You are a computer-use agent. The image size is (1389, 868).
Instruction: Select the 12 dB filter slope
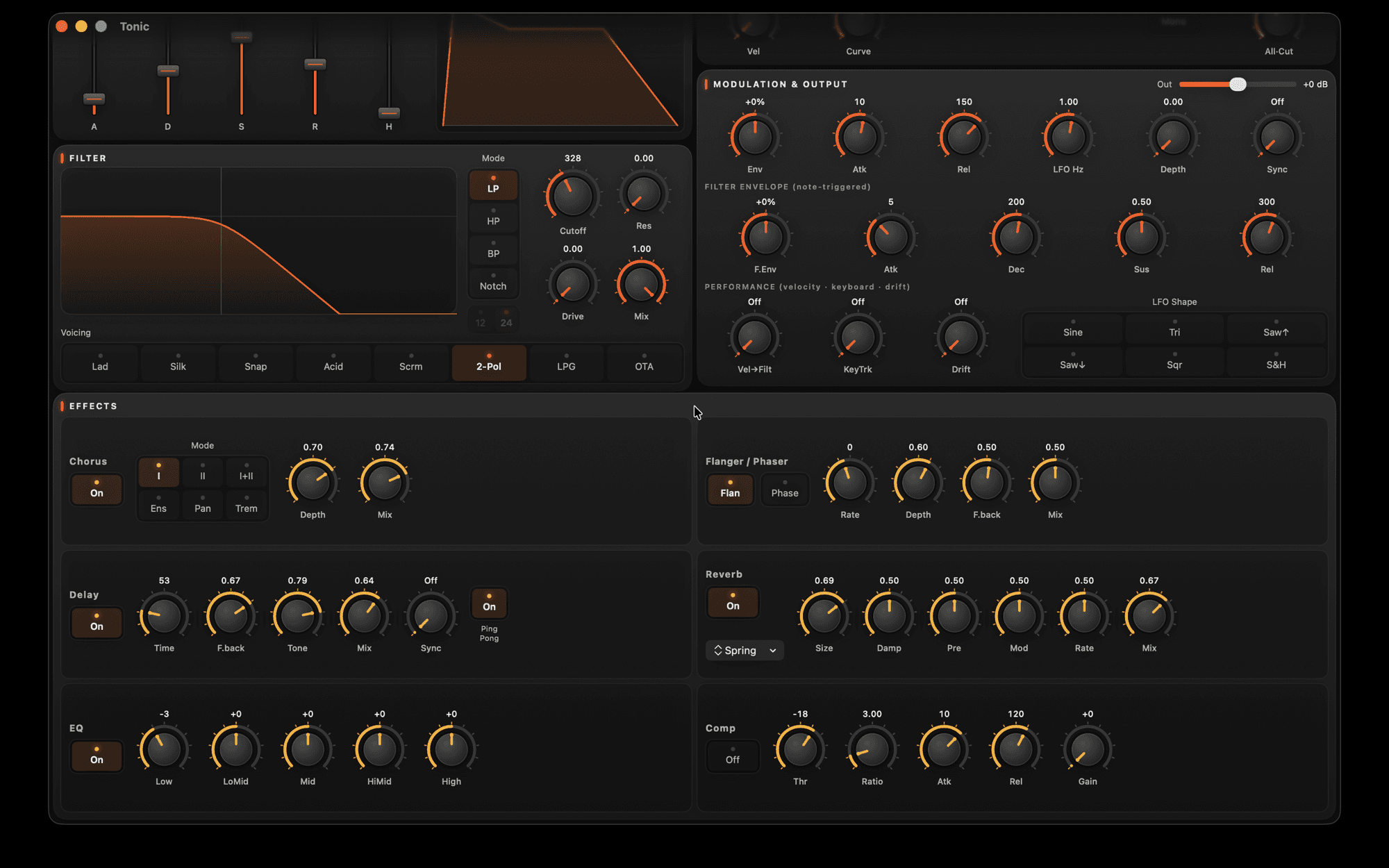(481, 319)
